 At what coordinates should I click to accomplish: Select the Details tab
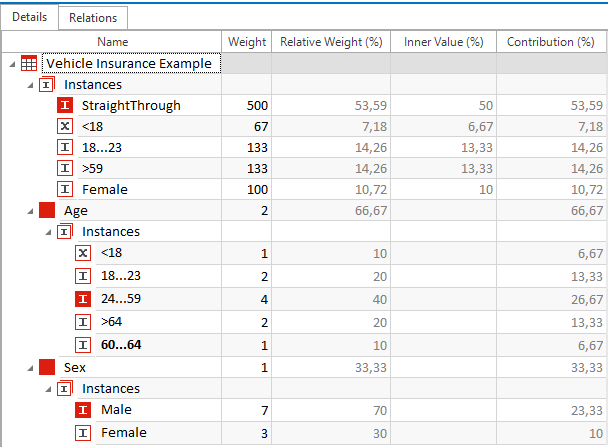[29, 17]
